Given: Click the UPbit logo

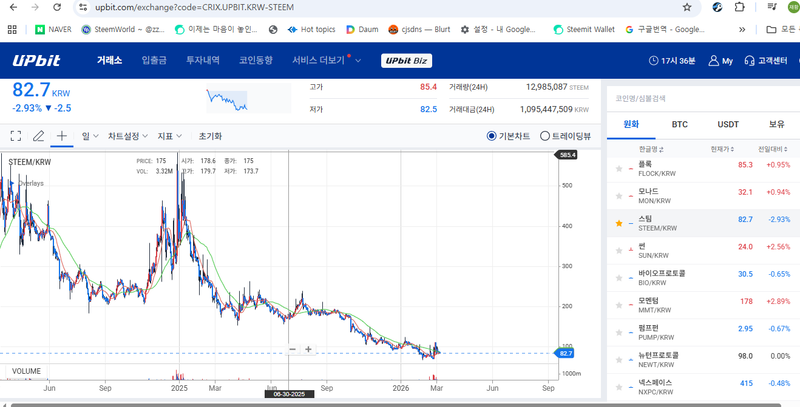Looking at the screenshot, I should click(38, 61).
